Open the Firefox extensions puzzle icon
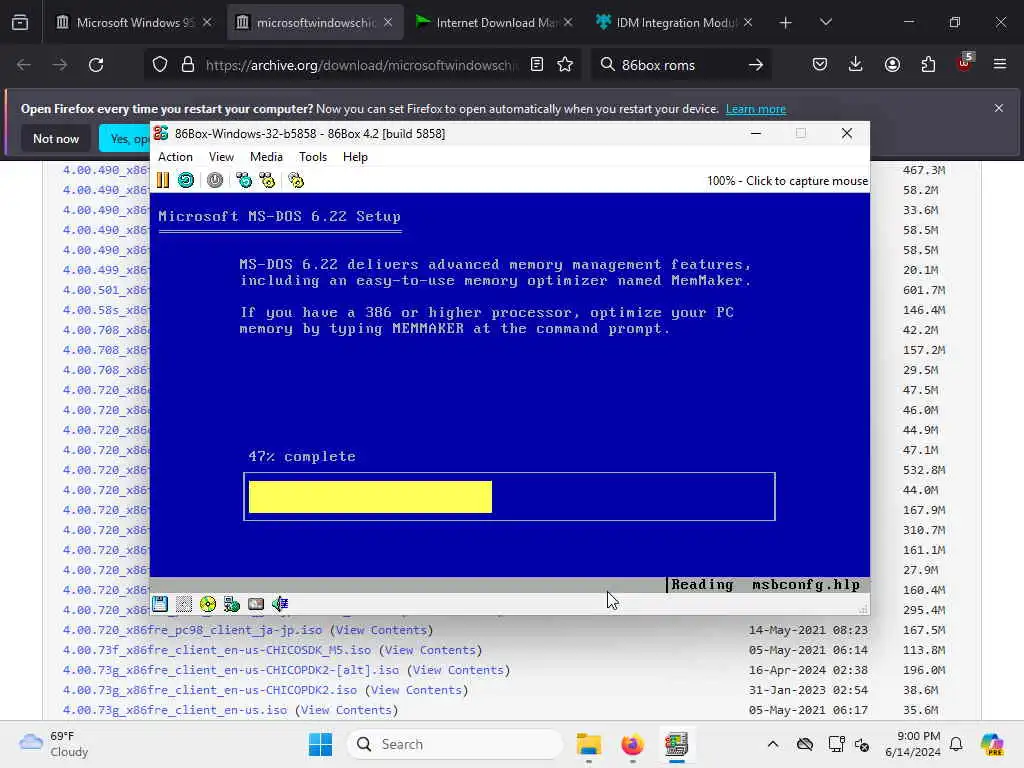The height and width of the screenshot is (768, 1024). point(928,65)
